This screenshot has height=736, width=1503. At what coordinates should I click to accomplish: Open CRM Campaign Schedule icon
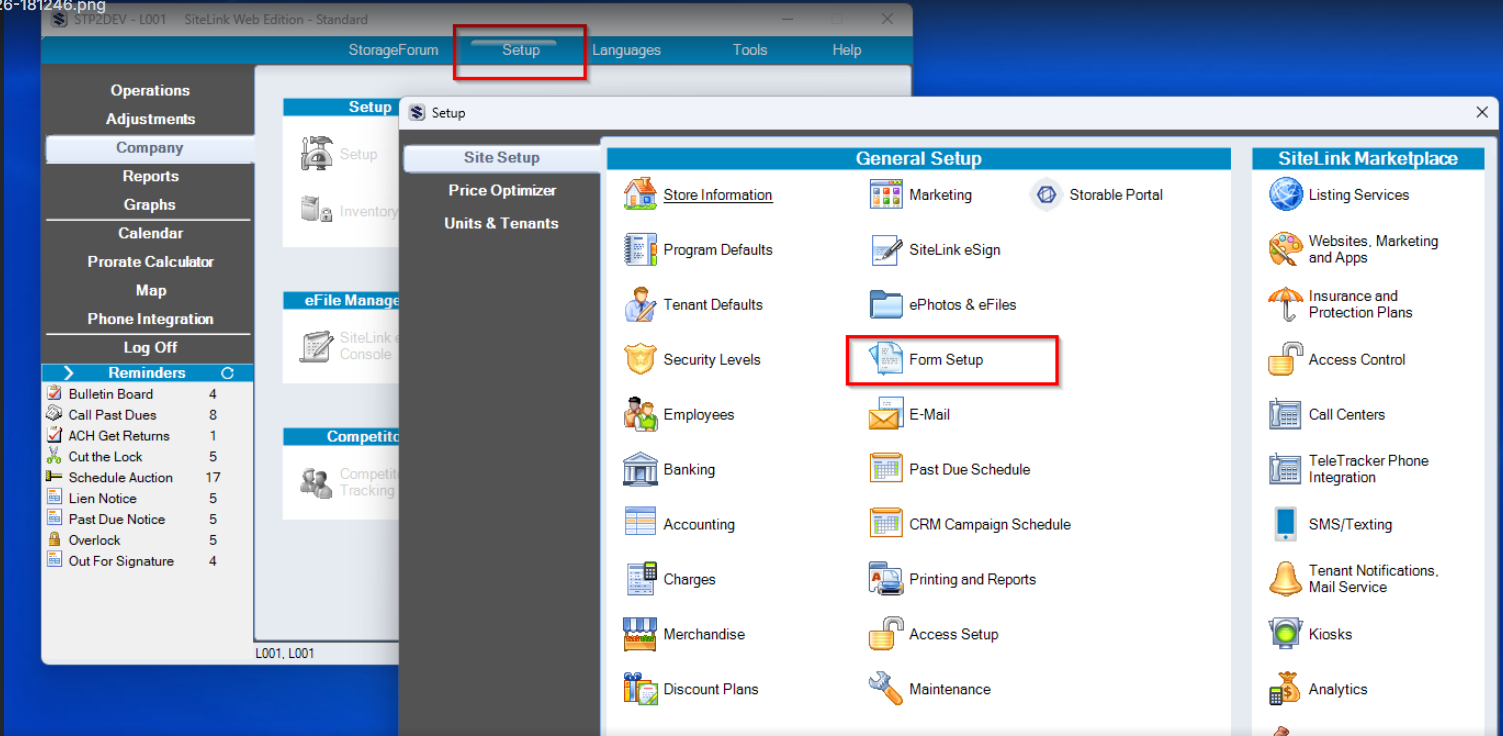[886, 524]
